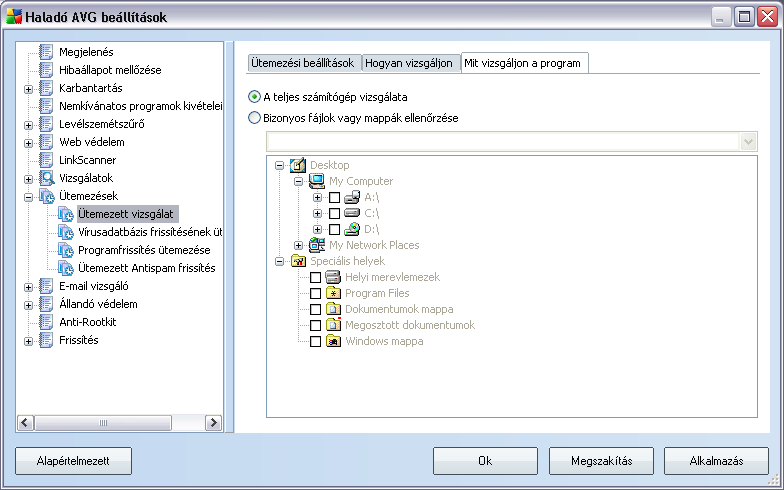
Task: Expand the Karbantartás node
Action: click(x=28, y=89)
